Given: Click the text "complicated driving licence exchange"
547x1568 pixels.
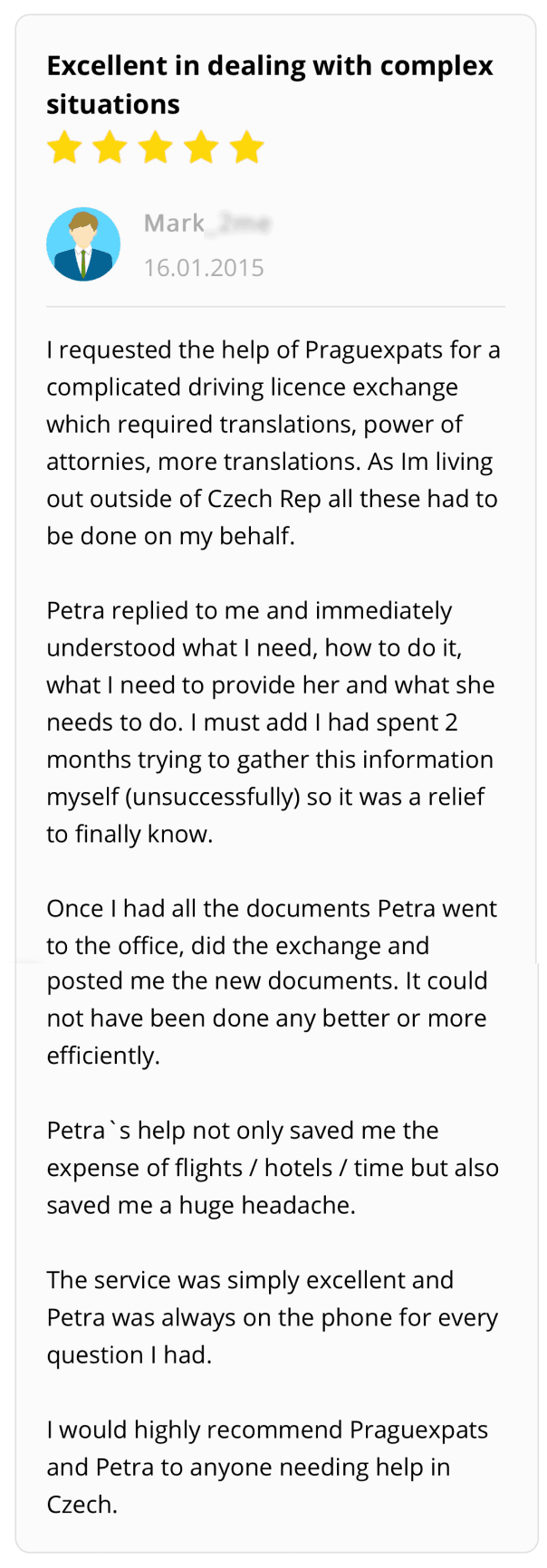Looking at the screenshot, I should pos(253,387).
